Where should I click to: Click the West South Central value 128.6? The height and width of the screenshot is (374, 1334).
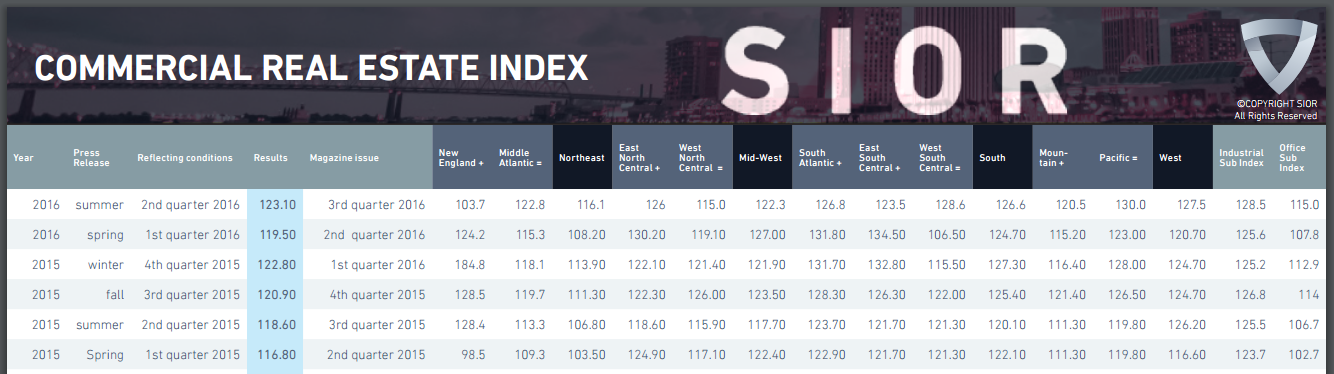pyautogui.click(x=950, y=205)
